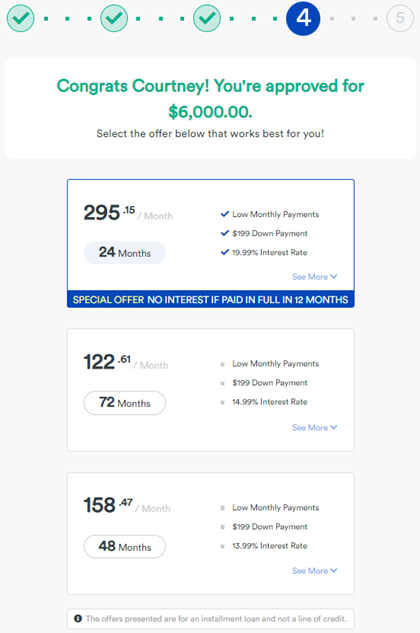This screenshot has width=420, height=633.
Task: Select the 72 Months term option
Action: click(124, 402)
